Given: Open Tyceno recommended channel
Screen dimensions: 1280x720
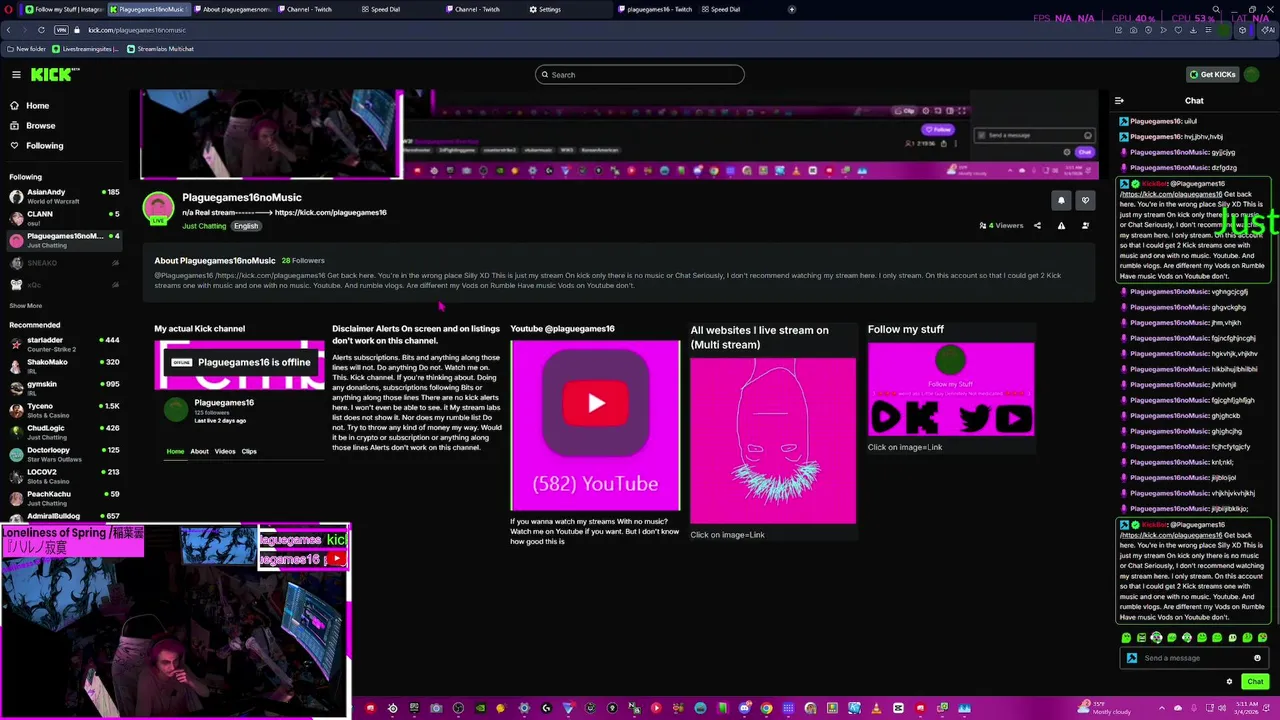Looking at the screenshot, I should click(x=64, y=410).
